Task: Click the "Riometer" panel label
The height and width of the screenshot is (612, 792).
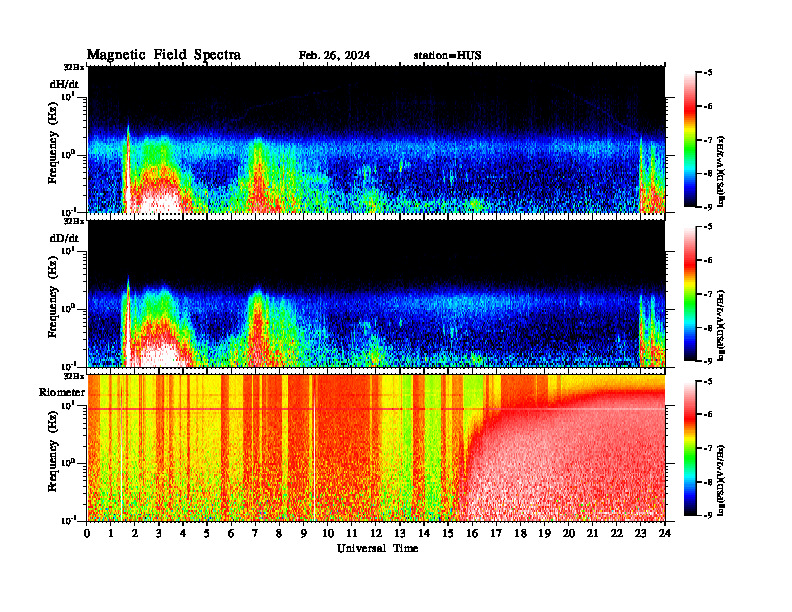Action: pos(62,392)
